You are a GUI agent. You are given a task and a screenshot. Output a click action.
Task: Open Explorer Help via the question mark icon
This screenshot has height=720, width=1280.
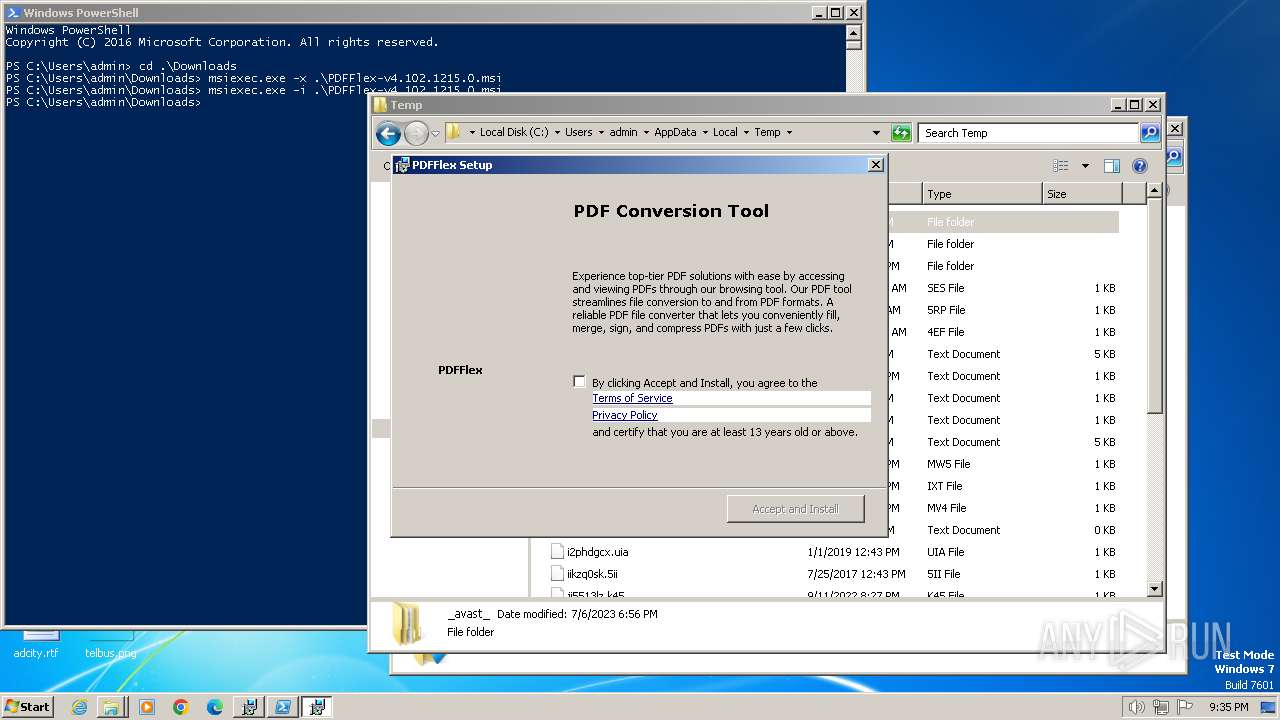[1139, 166]
